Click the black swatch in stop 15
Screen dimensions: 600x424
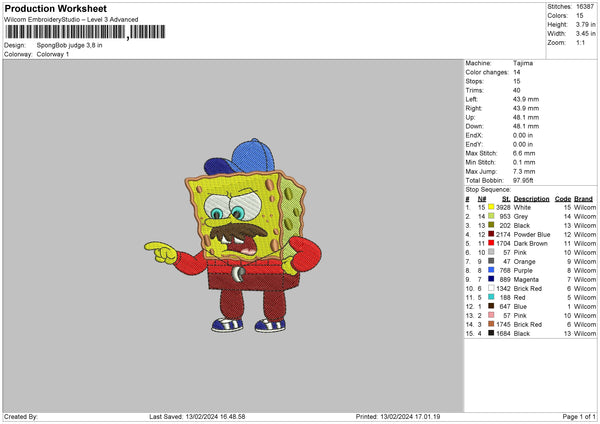491,333
